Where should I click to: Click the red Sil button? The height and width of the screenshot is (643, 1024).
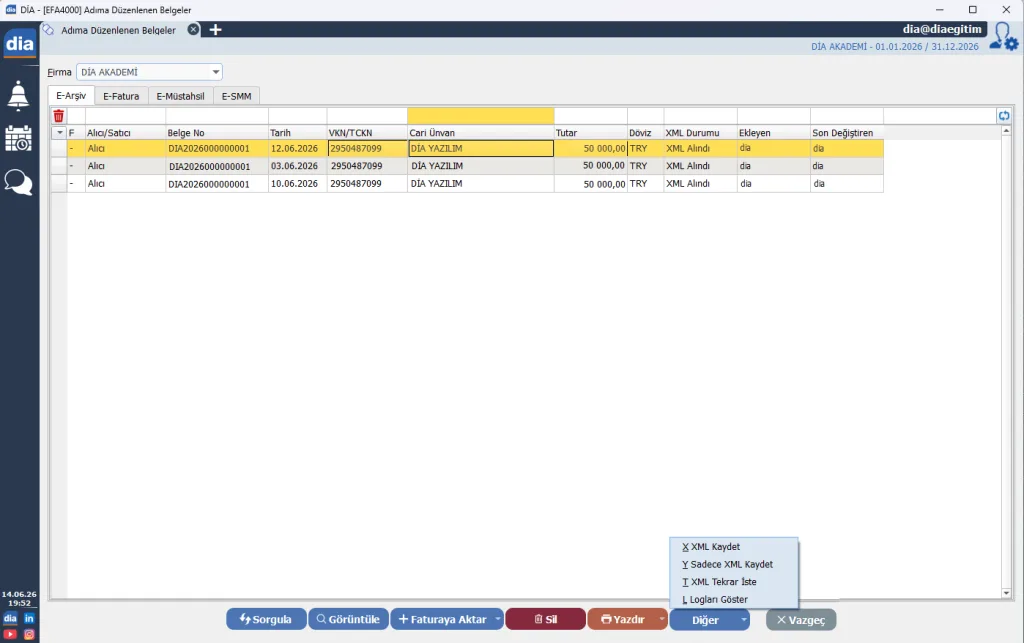point(545,619)
